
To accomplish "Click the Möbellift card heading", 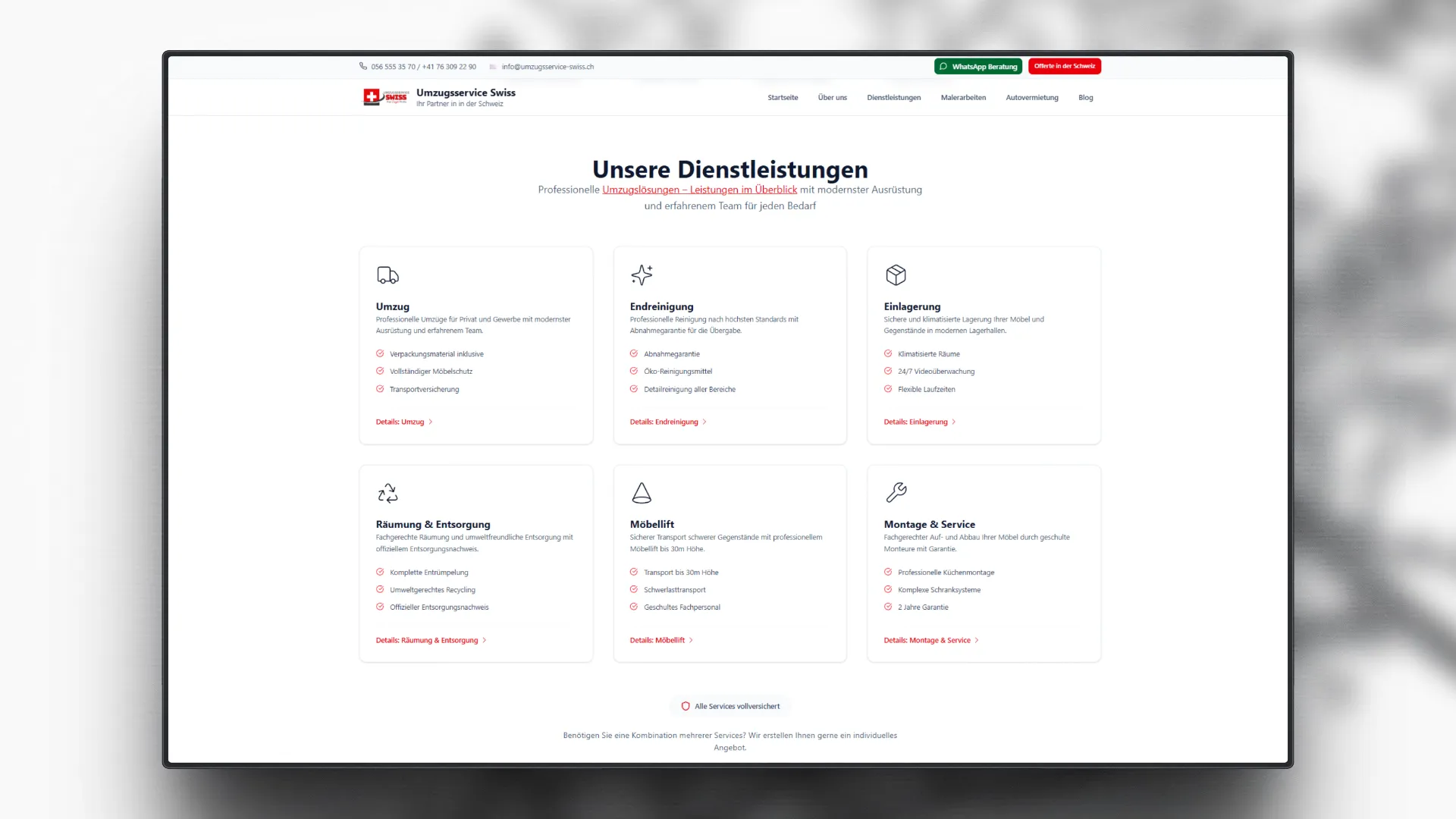I will (x=652, y=524).
